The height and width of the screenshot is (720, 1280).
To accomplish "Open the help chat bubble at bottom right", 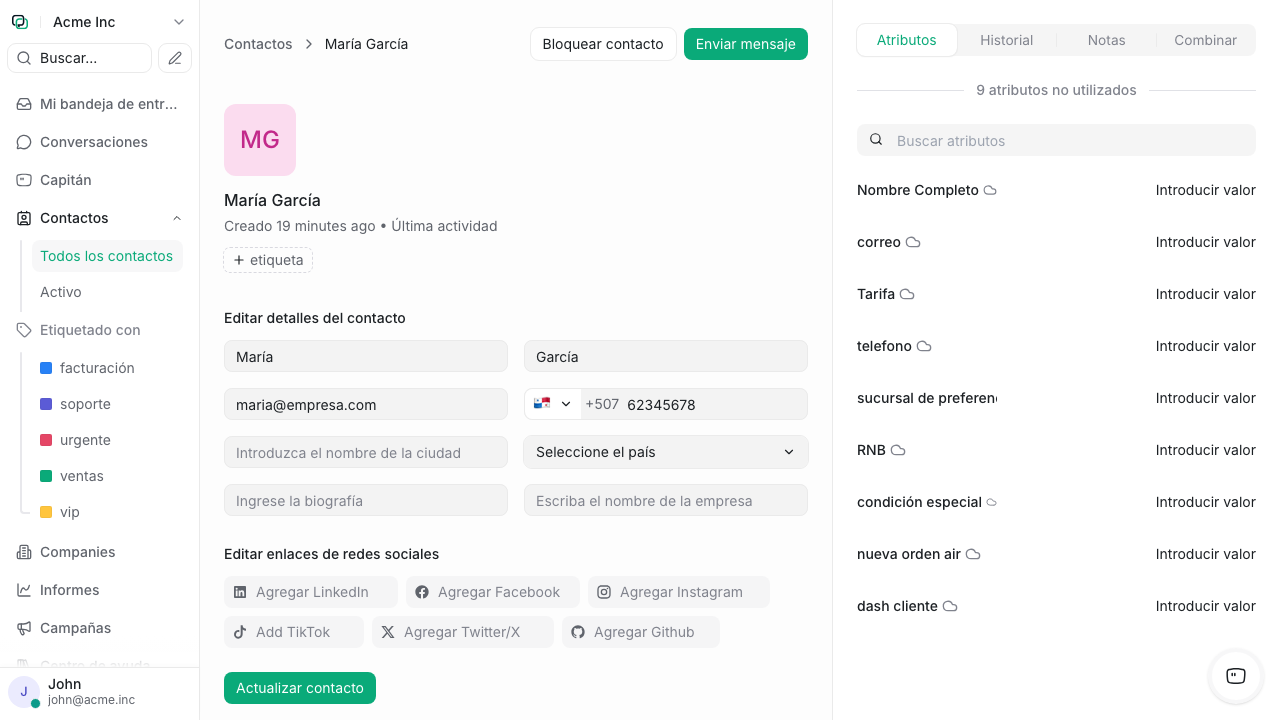I will click(1235, 677).
